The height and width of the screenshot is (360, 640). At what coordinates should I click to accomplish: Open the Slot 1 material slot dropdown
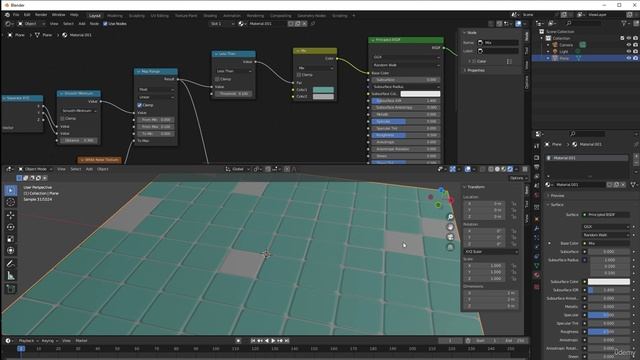[x=222, y=24]
